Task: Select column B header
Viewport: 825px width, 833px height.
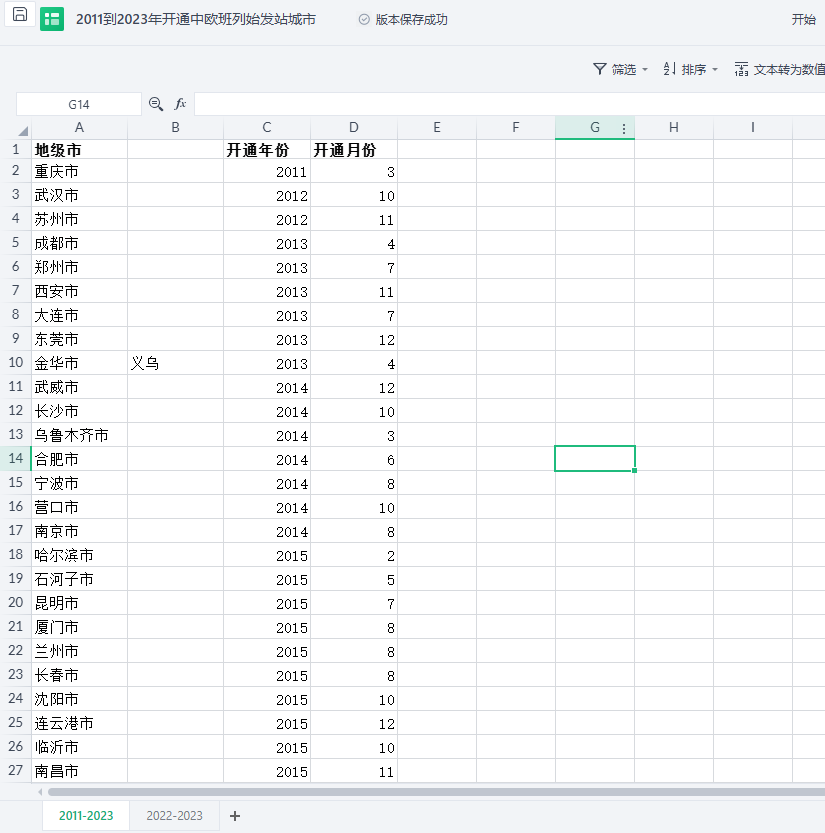Action: click(x=175, y=128)
